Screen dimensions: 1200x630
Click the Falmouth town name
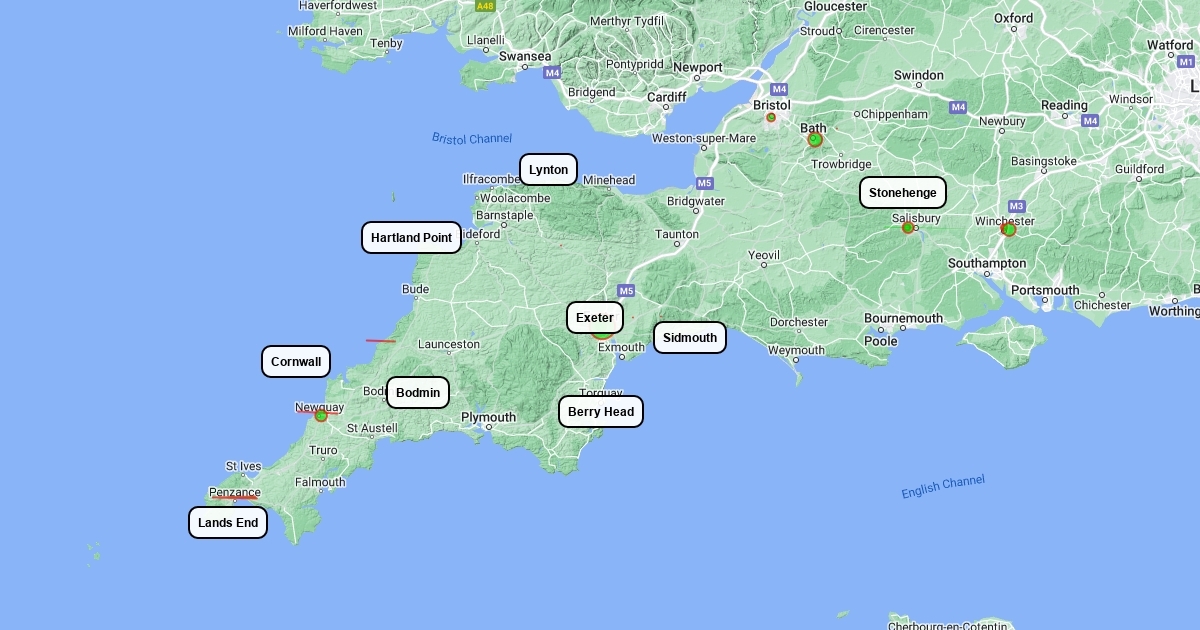click(320, 482)
